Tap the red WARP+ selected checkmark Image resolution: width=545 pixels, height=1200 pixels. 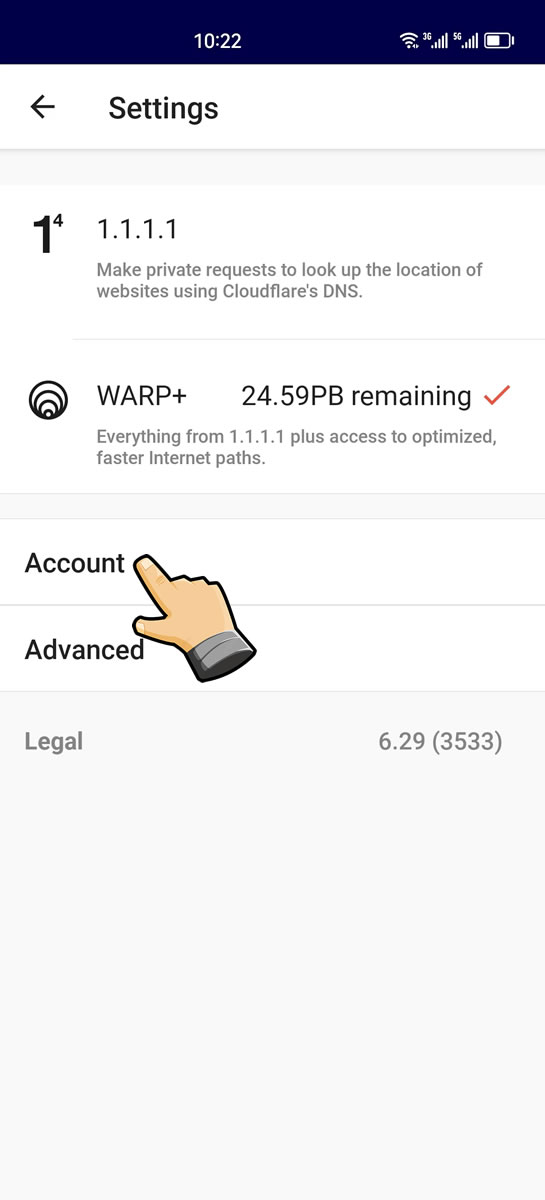click(497, 396)
